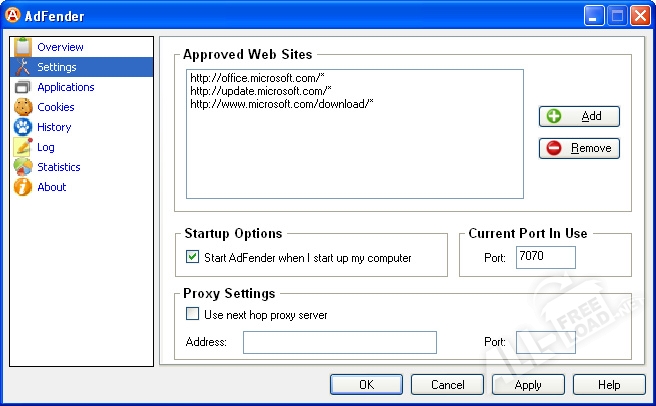Click the Log pencil icon
The image size is (656, 406).
(x=22, y=147)
